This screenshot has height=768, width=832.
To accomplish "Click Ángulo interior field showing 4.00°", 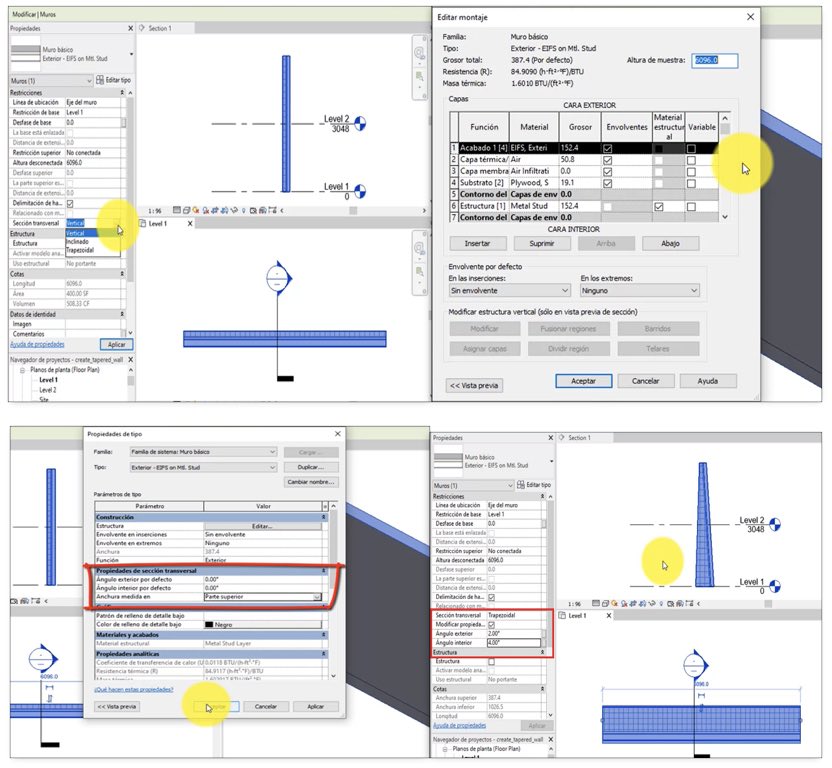I will pos(514,642).
